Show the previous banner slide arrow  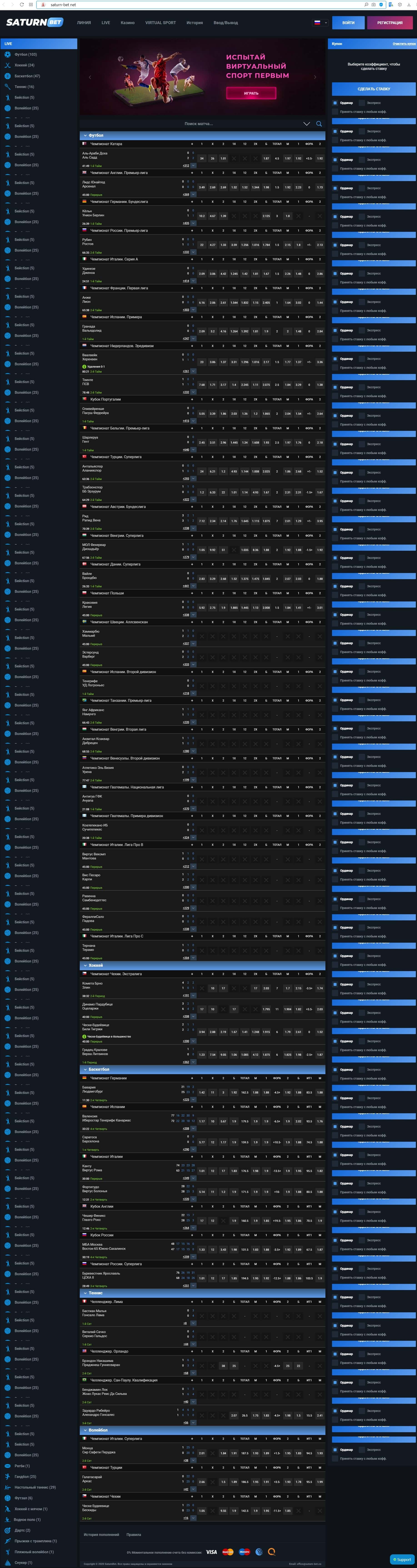(90, 77)
